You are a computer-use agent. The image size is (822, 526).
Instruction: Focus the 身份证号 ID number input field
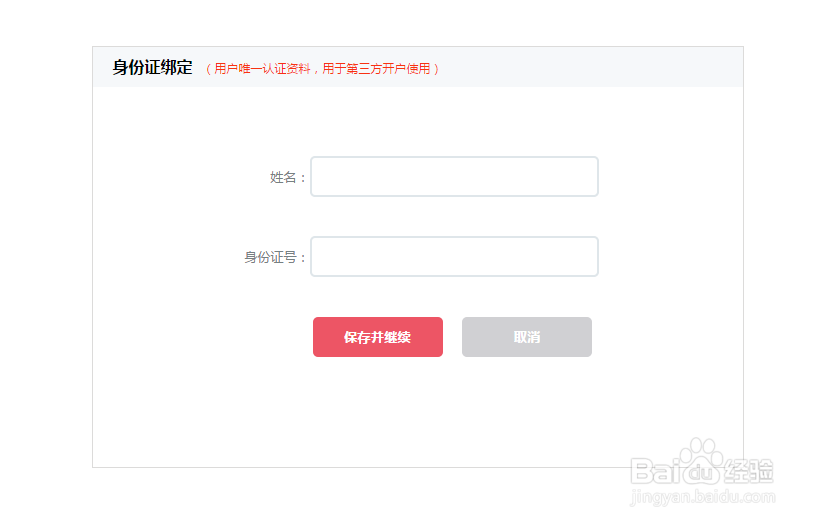click(x=454, y=257)
